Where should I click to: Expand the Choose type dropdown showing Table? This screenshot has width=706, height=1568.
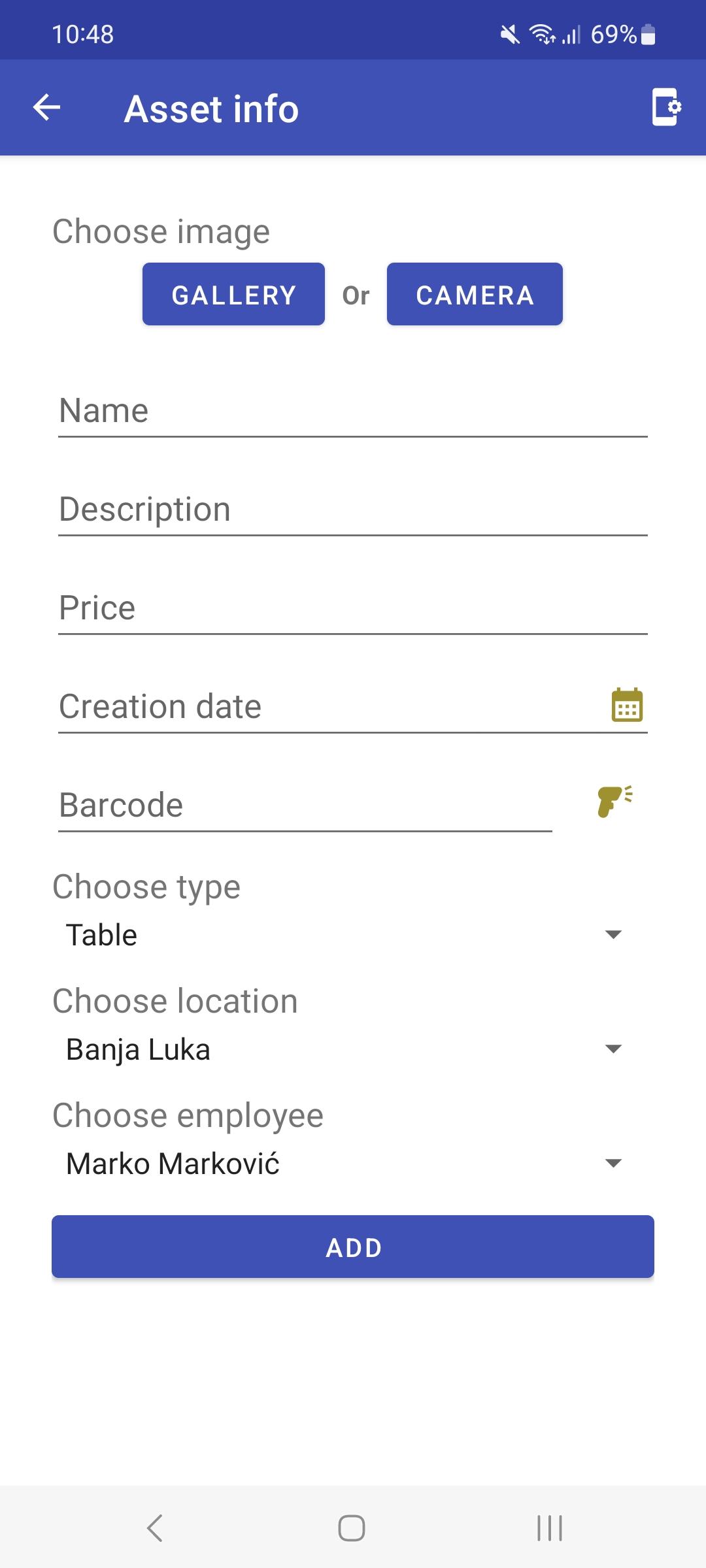click(x=344, y=934)
